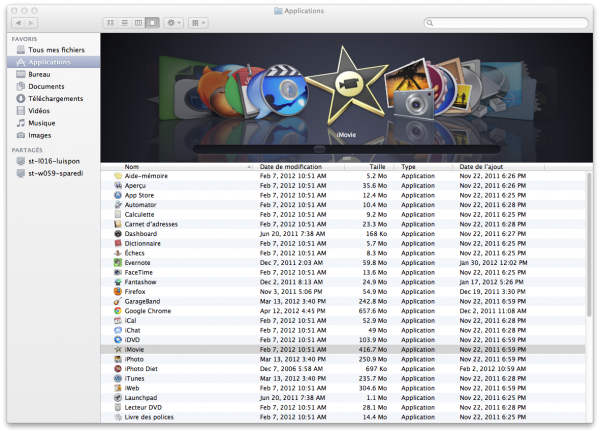Select the GarageBand guitar icon
Screen dimensions: 600x433
[x=118, y=301]
